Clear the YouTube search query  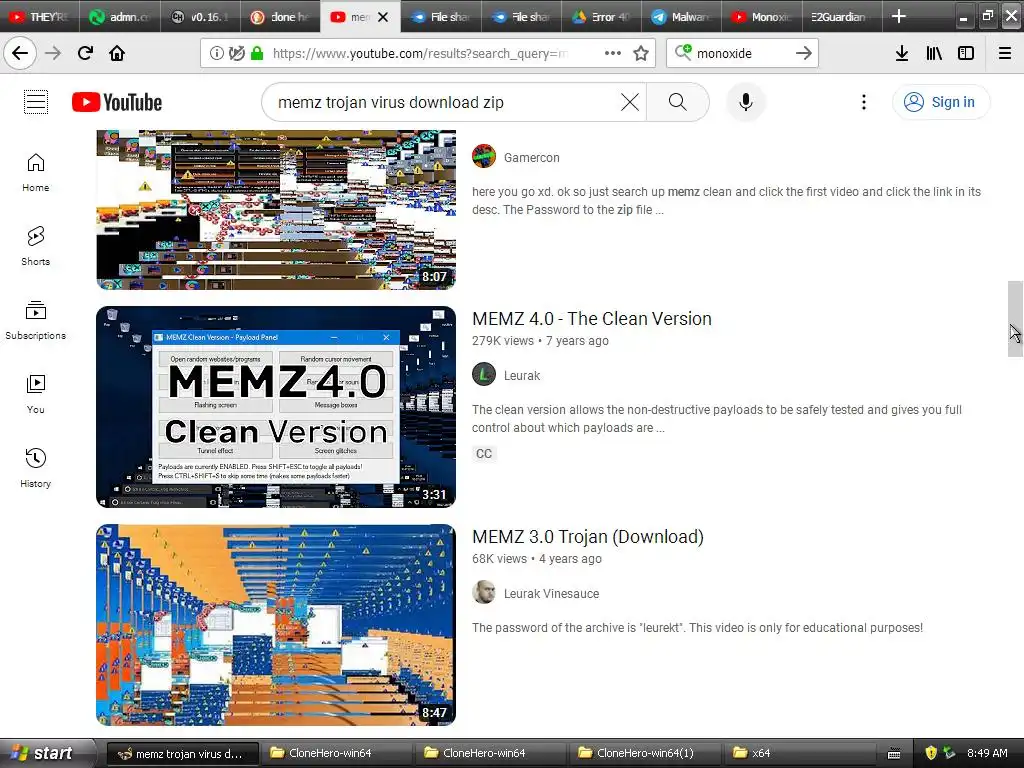click(x=630, y=102)
